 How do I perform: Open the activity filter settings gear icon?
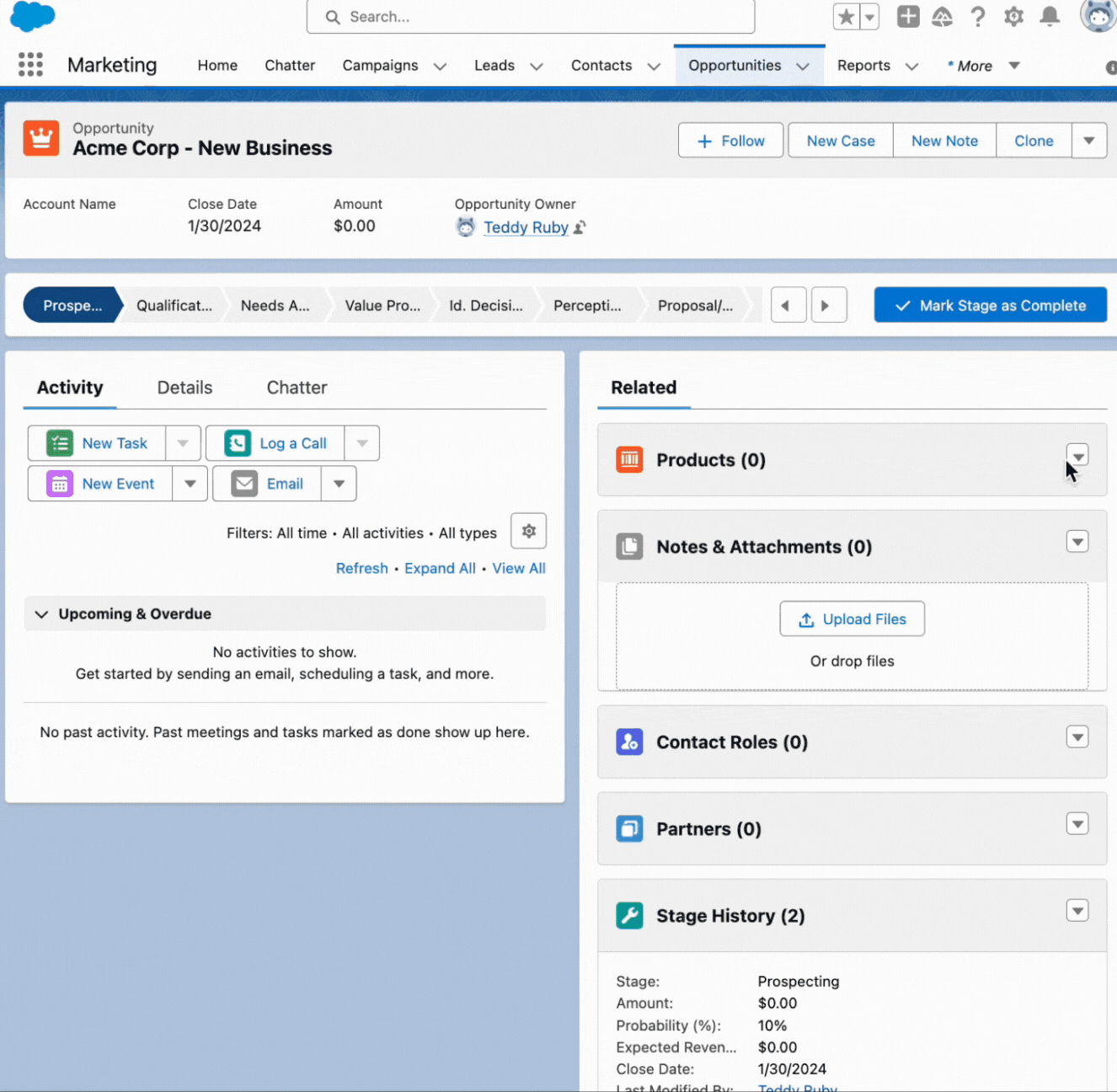point(528,531)
